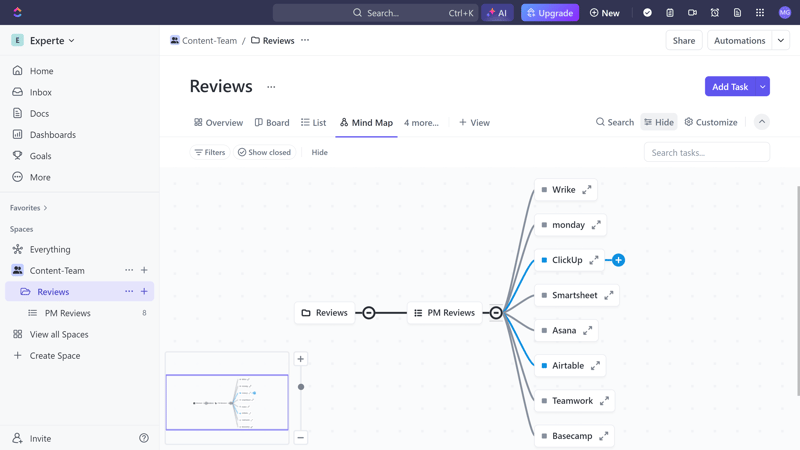Open the reminders alarm clock icon
800x450 pixels.
(715, 13)
